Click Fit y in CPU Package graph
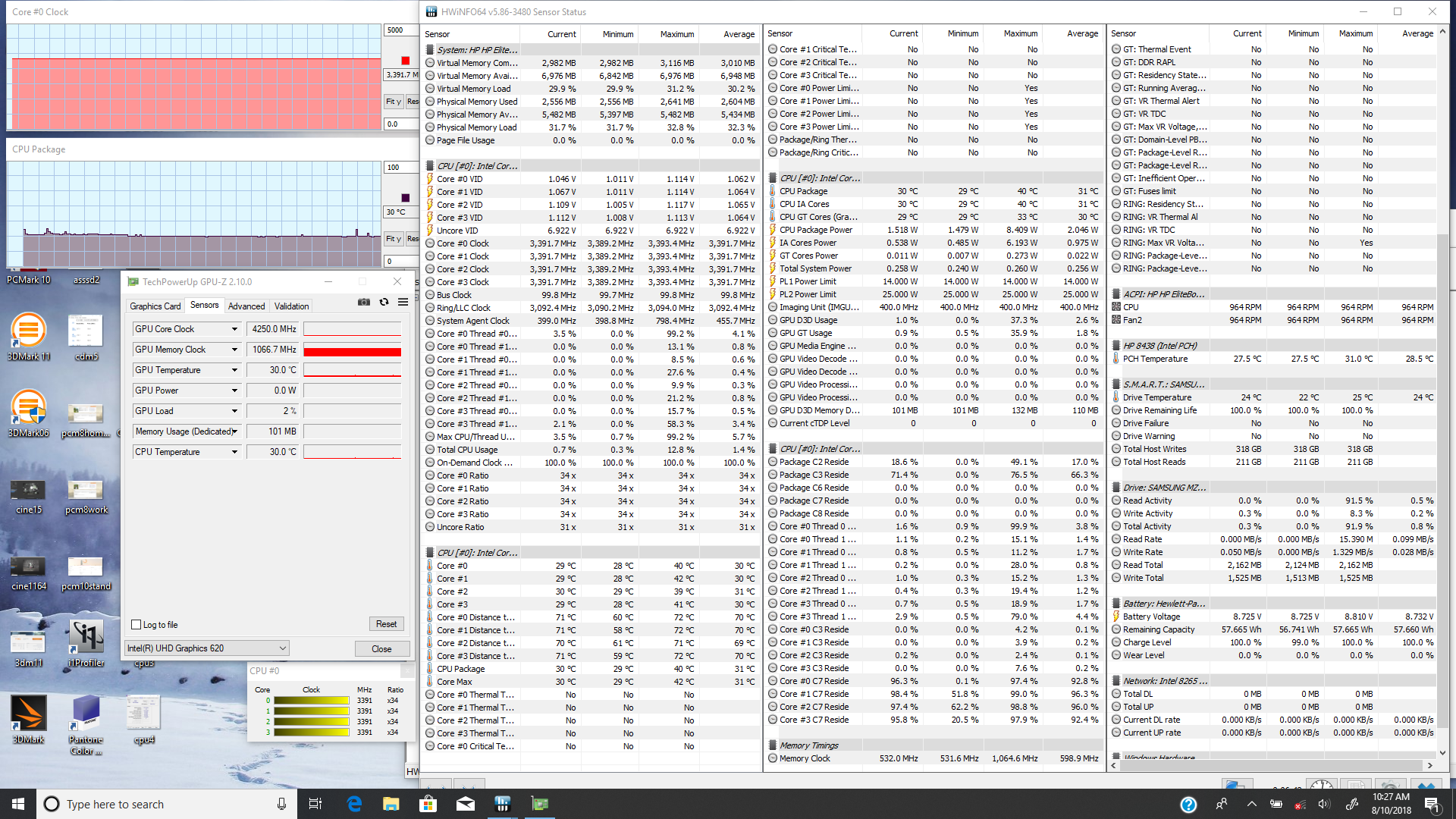The image size is (1456, 819). tap(393, 239)
